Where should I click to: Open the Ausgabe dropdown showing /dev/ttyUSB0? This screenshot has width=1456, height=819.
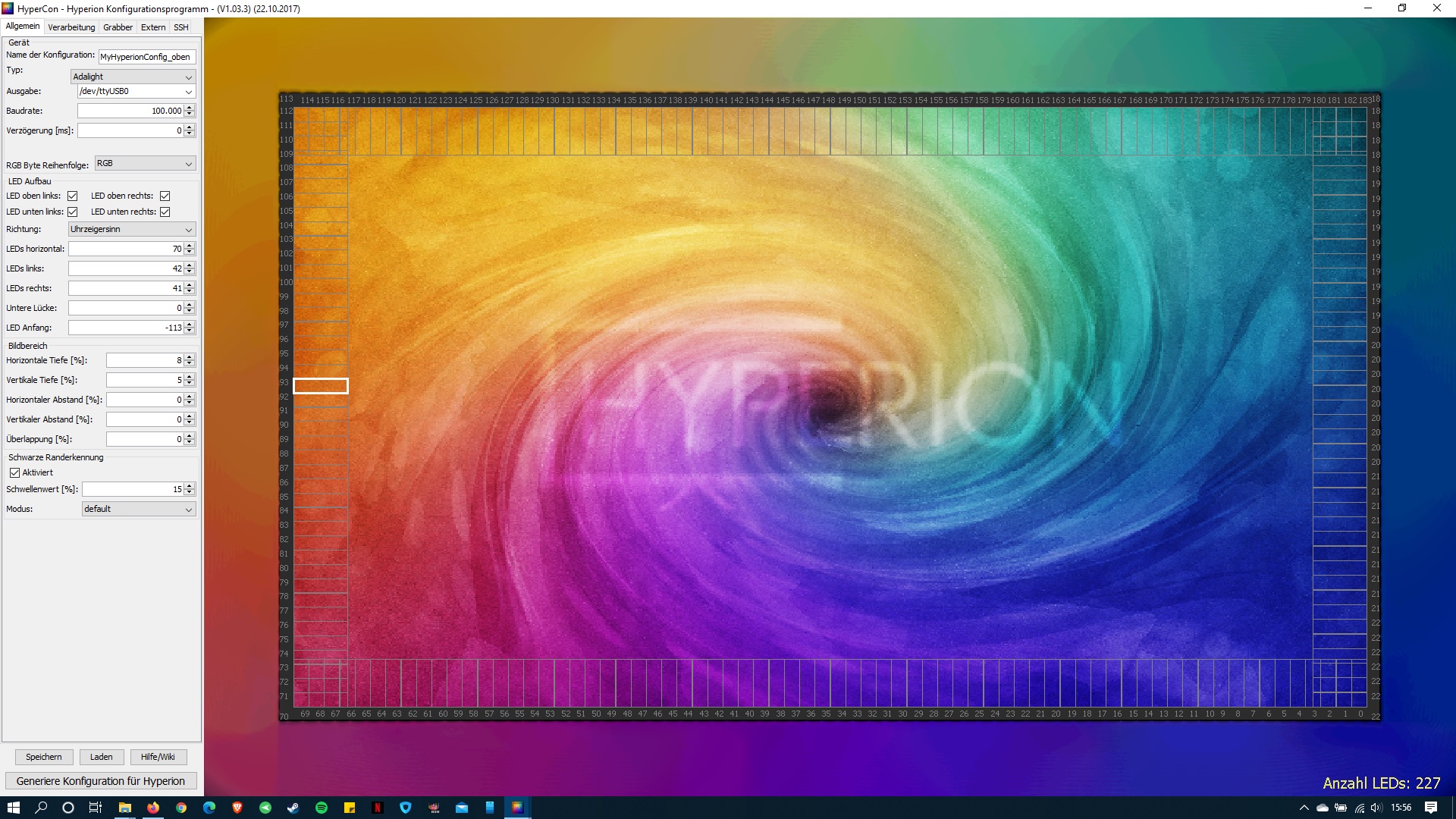(136, 91)
